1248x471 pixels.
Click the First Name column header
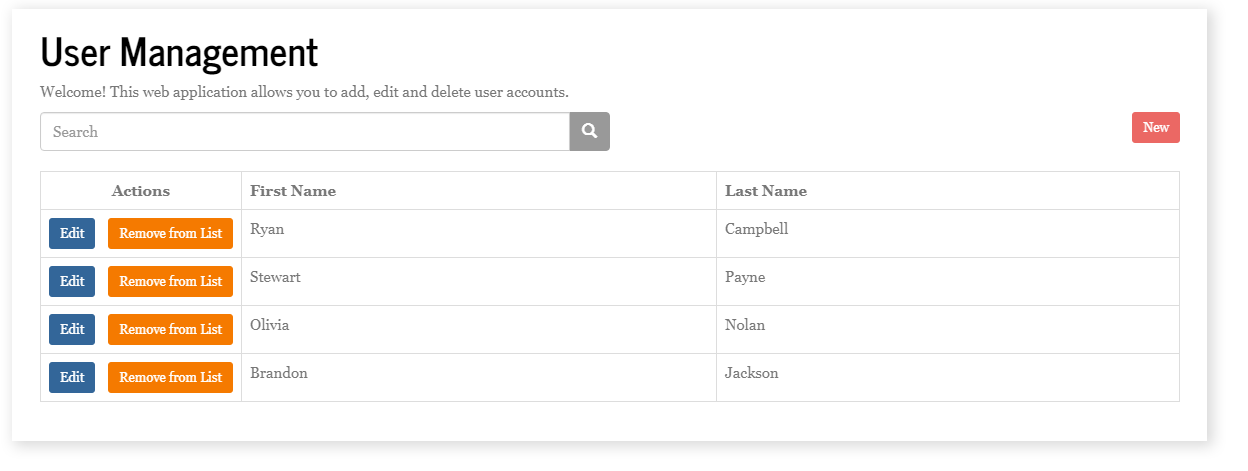tap(293, 191)
